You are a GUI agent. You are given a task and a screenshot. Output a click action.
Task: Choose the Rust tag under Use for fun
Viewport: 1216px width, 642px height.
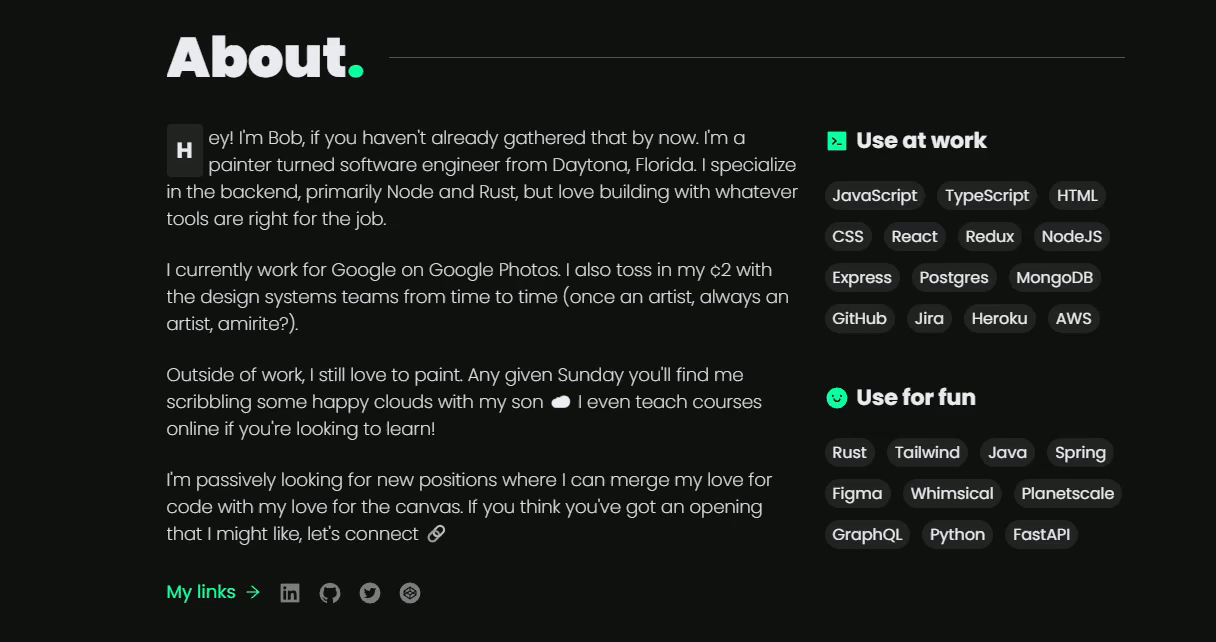[849, 453]
